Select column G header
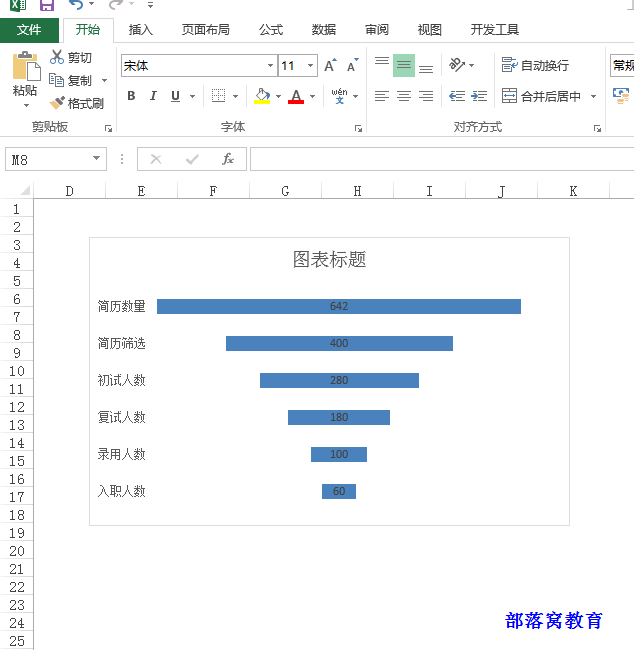 [285, 191]
